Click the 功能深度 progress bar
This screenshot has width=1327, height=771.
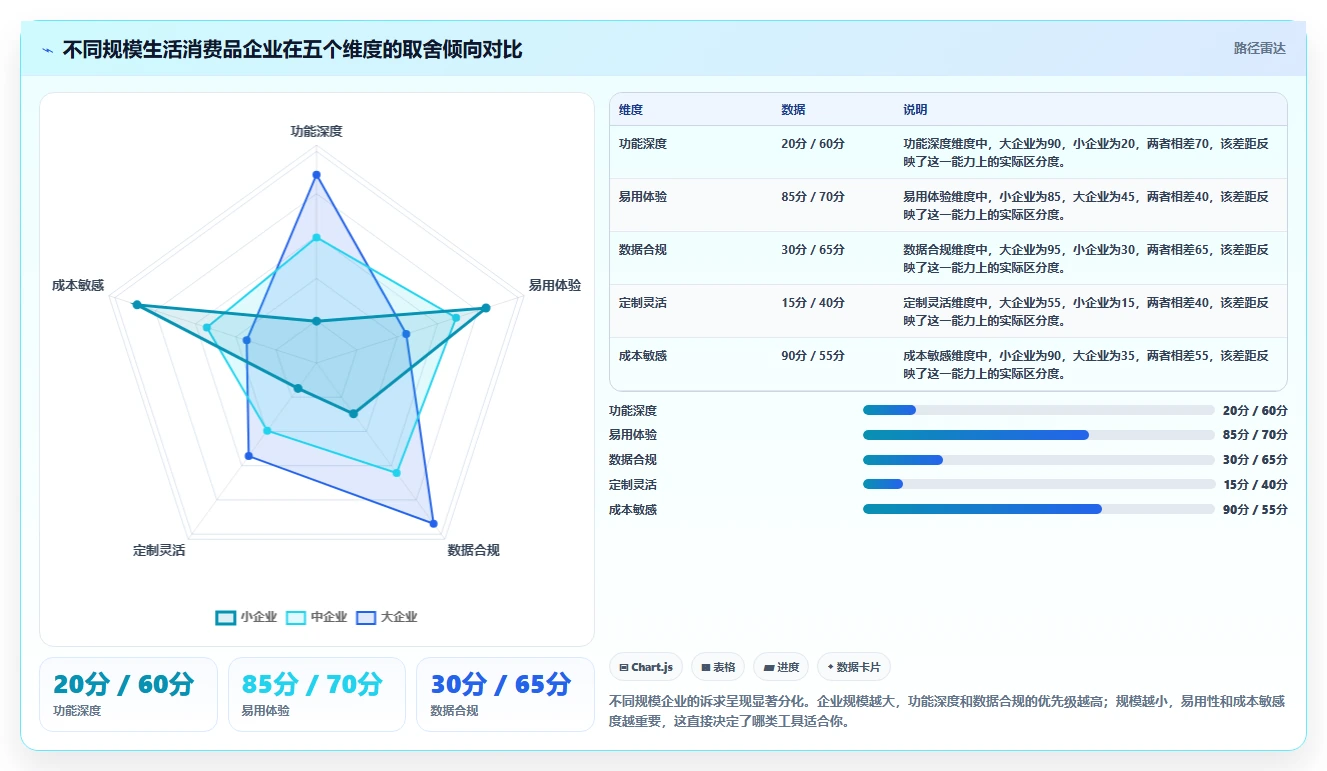(1038, 410)
